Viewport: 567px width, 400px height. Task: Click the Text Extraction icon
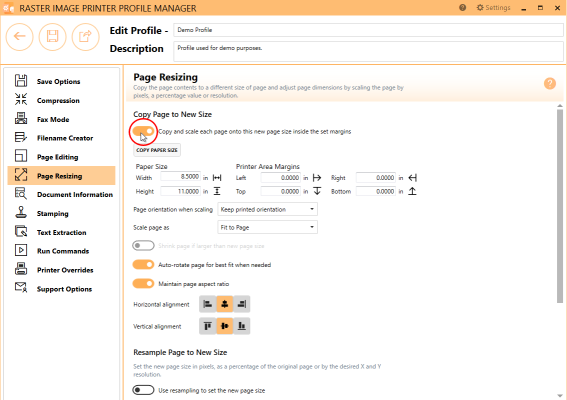[x=21, y=231]
